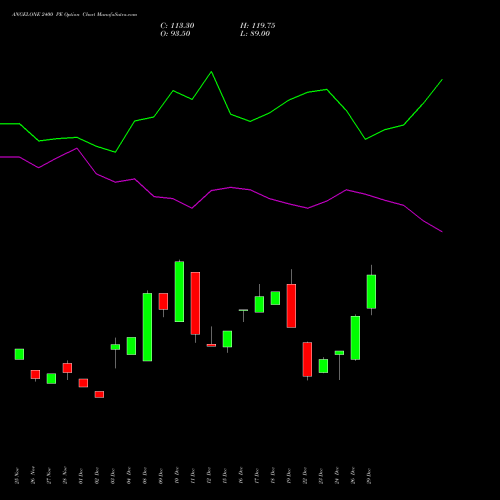Image resolution: width=500 pixels, height=500 pixels.
Task: Click the 19 Dec date label
Action: (x=289, y=476)
